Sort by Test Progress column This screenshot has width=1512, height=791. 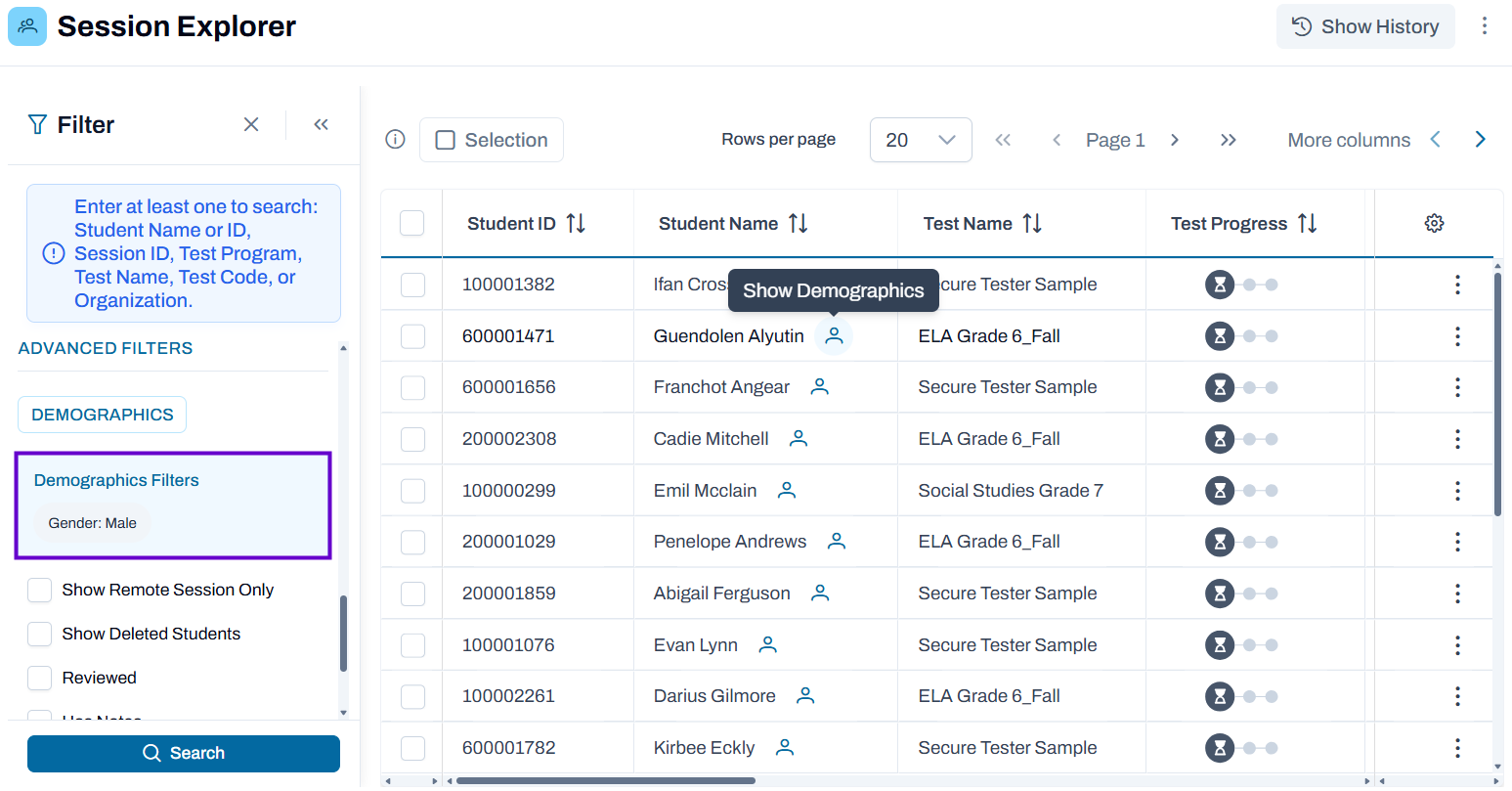(1307, 224)
